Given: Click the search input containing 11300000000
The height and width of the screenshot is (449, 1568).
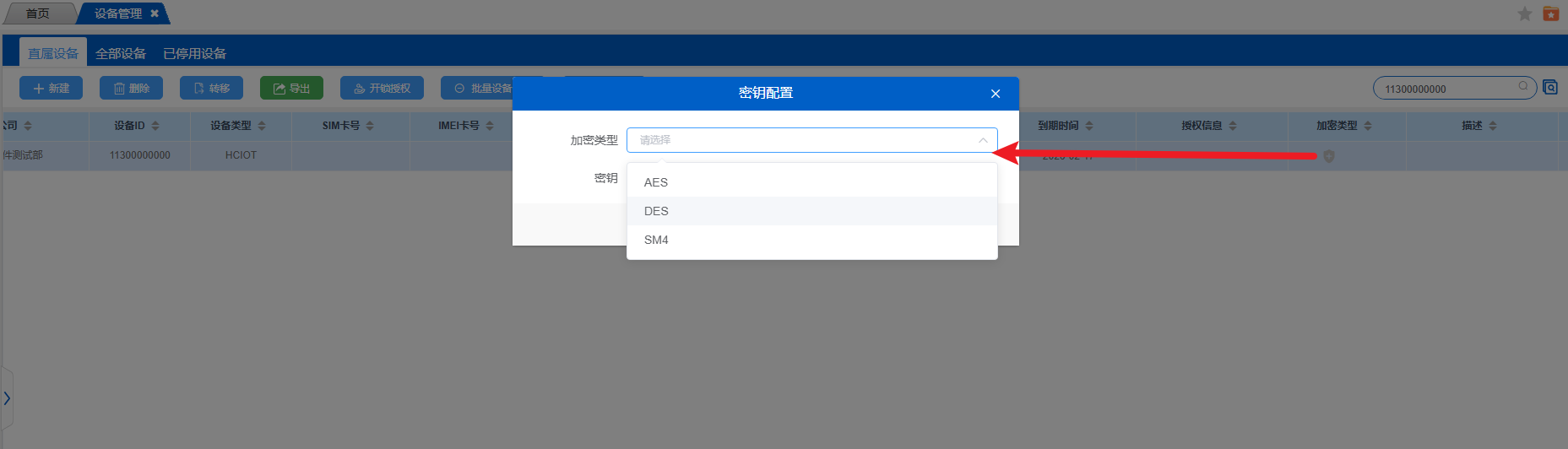Looking at the screenshot, I should (x=1444, y=89).
